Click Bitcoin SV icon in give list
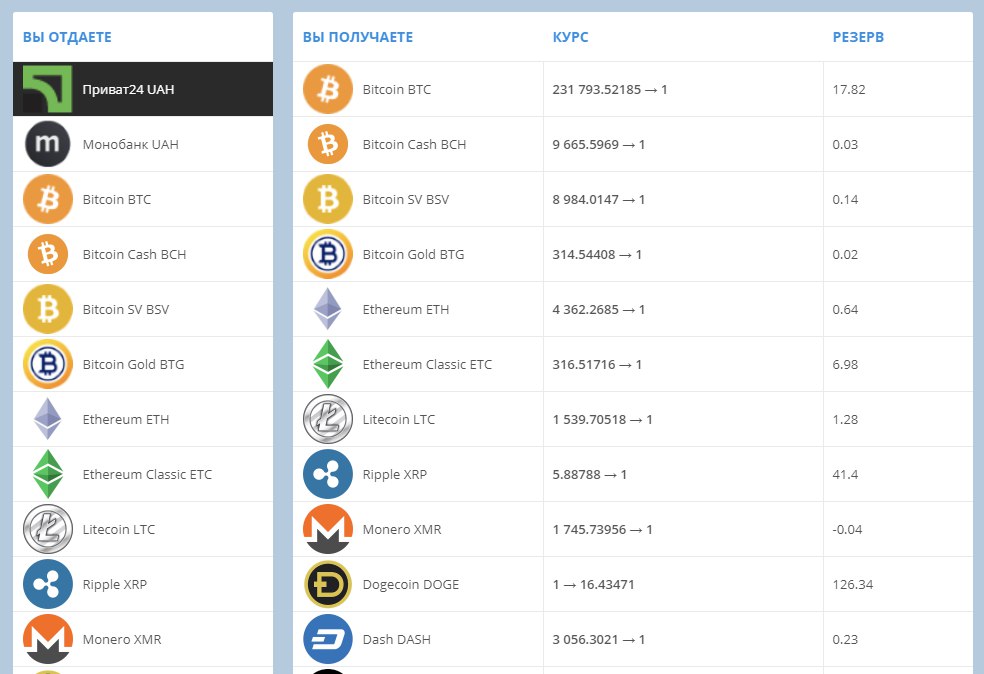 tap(48, 309)
